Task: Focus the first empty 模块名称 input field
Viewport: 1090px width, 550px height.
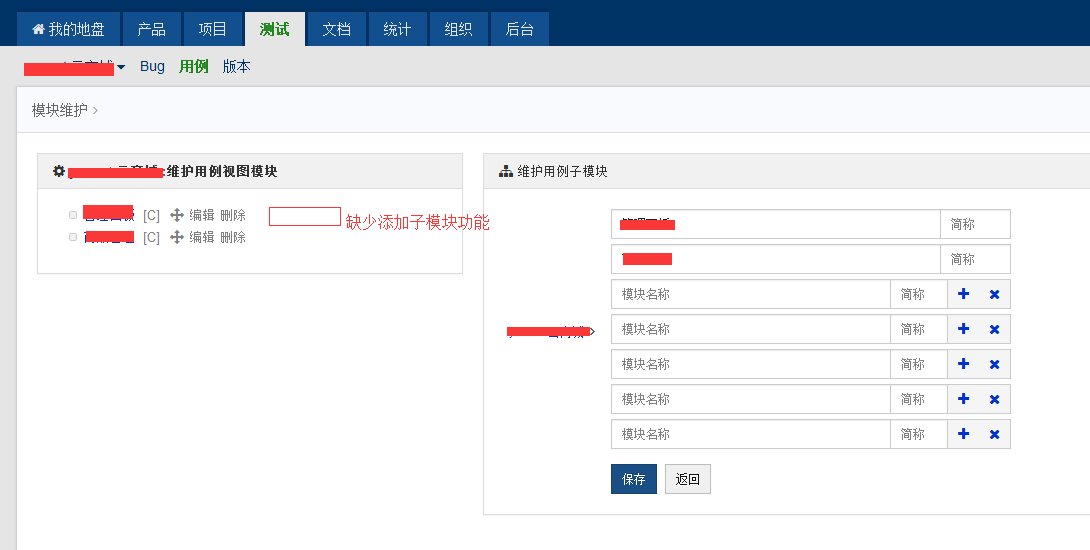Action: coord(750,294)
